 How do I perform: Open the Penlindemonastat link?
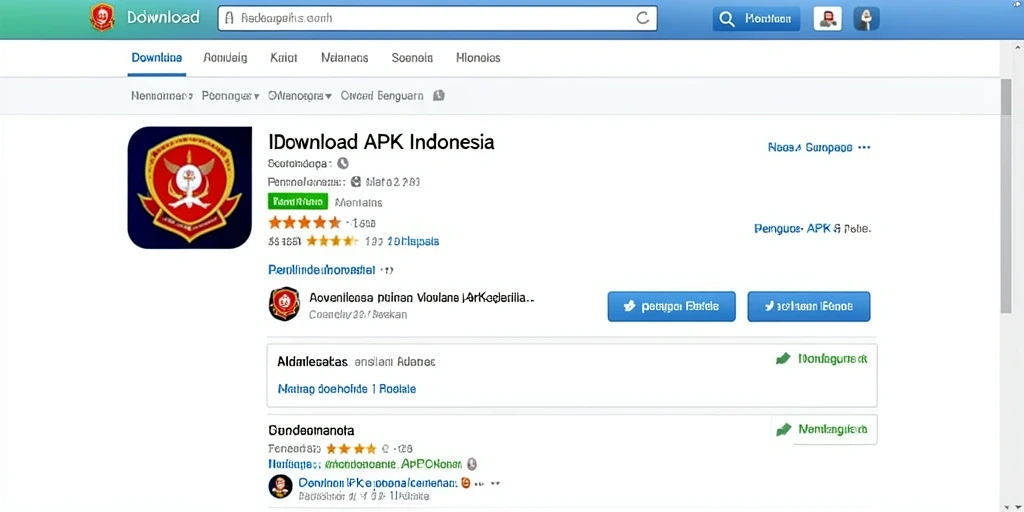click(321, 269)
